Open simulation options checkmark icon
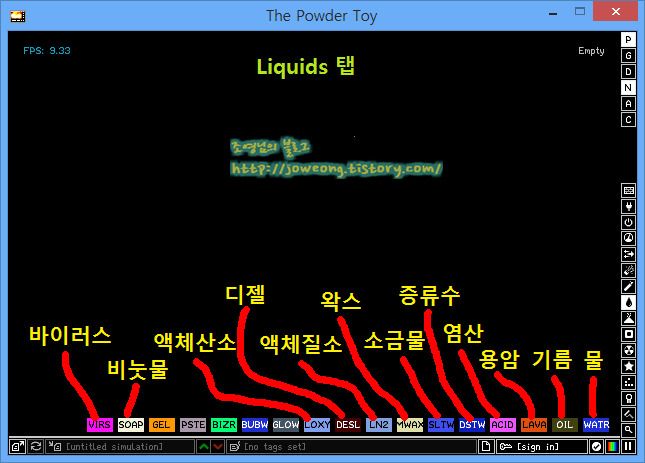Viewport: 645px width, 463px height. click(596, 446)
